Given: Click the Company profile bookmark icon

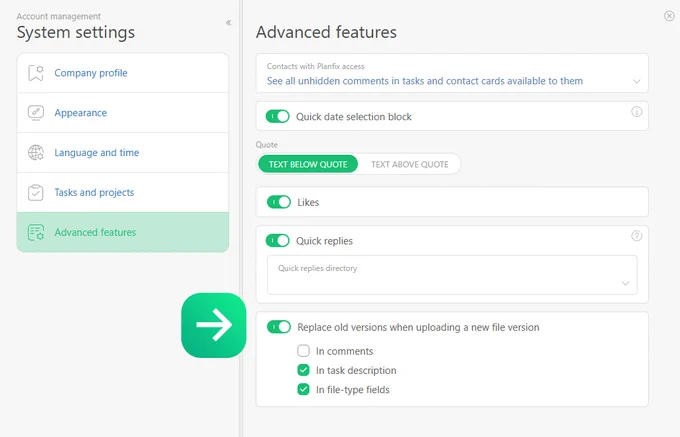Looking at the screenshot, I should click(36, 73).
